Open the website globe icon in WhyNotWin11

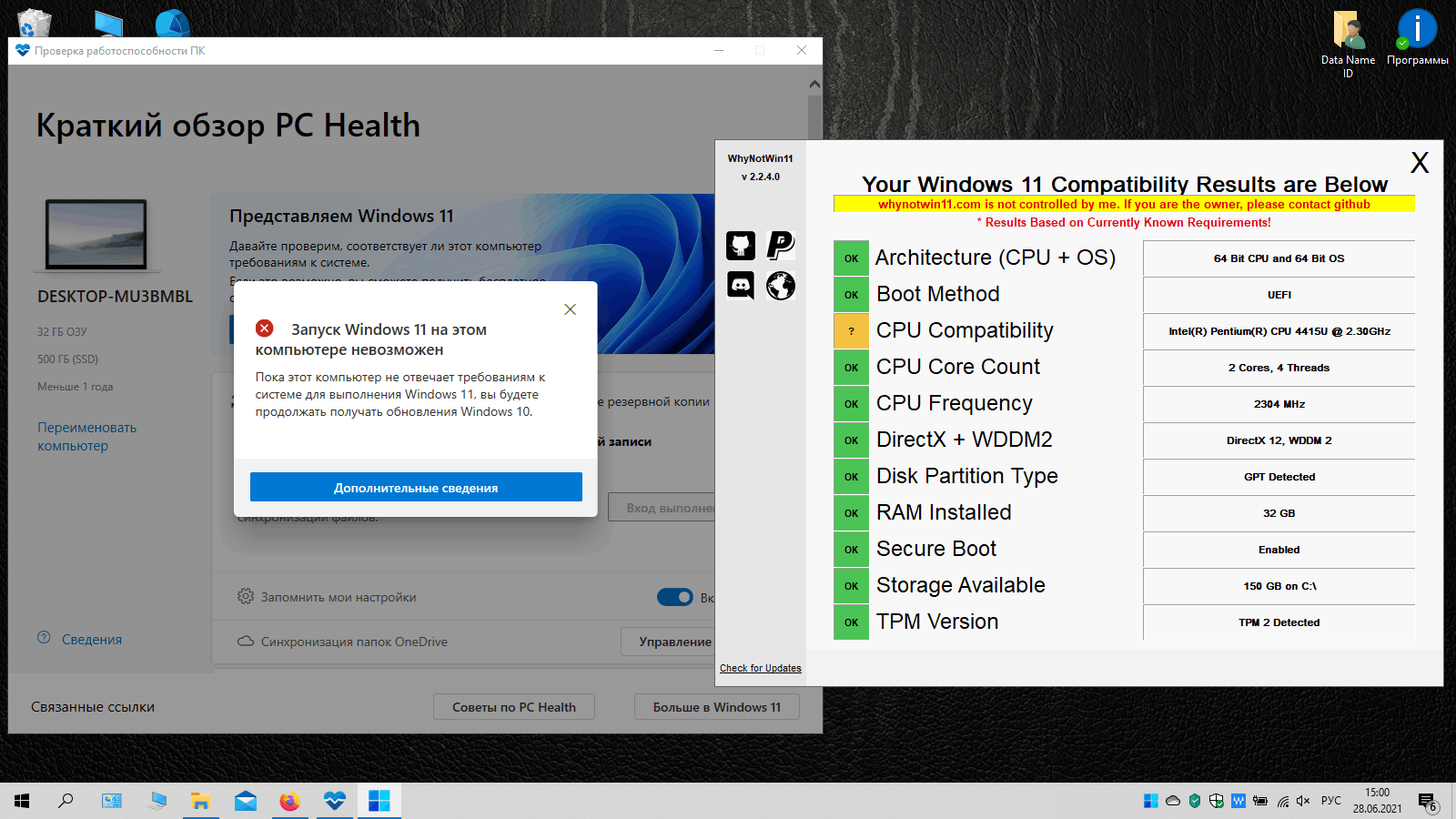pos(781,286)
